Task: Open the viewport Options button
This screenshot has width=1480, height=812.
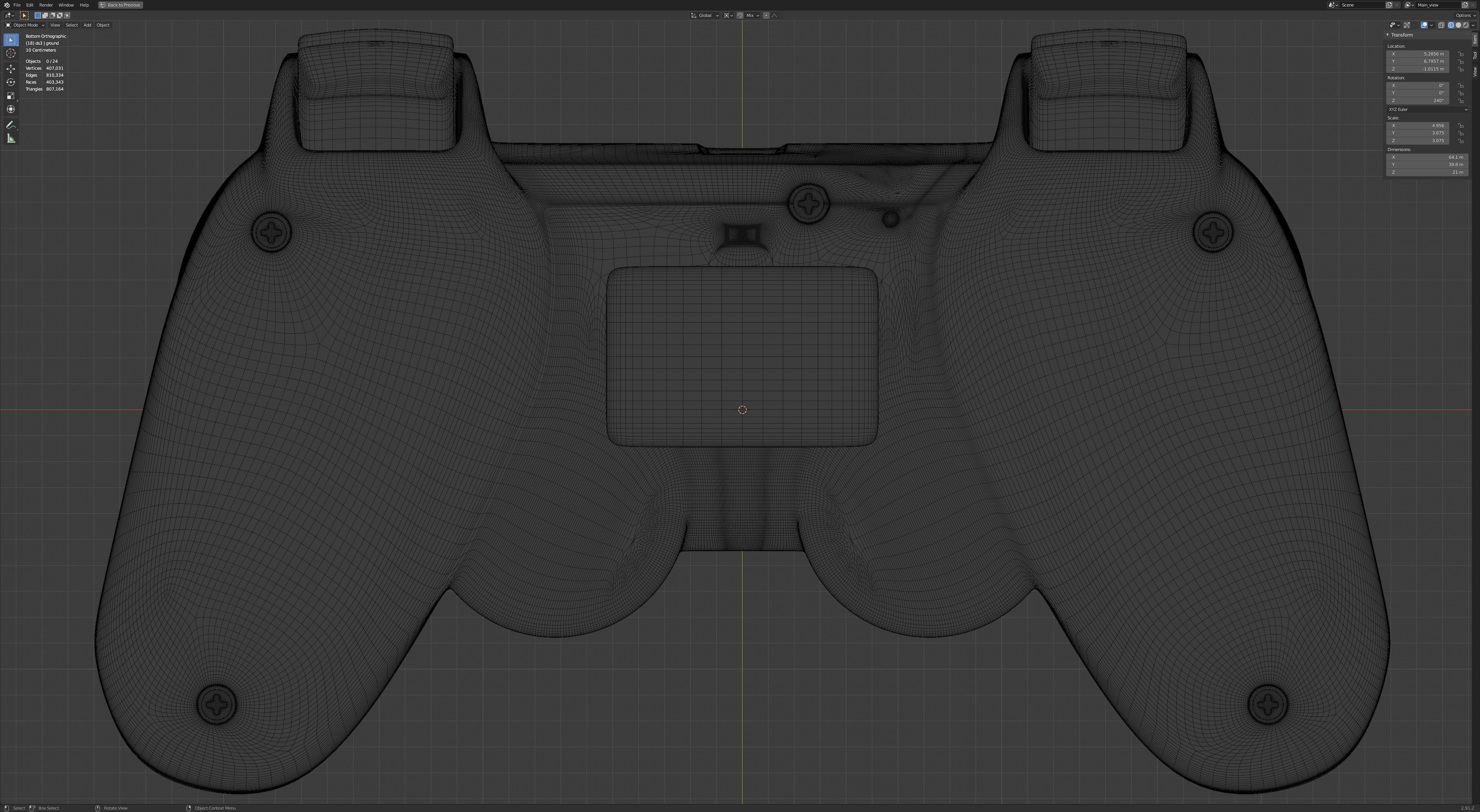Action: click(1463, 15)
